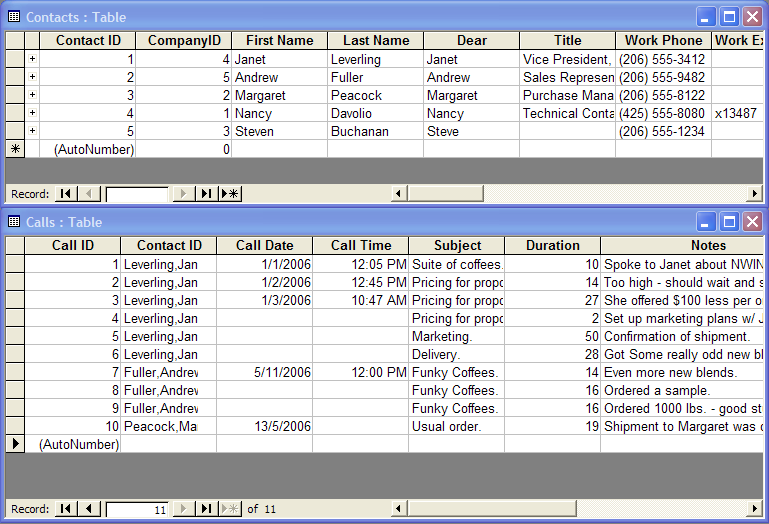Click the Work Phone cell for Steven

[662, 132]
